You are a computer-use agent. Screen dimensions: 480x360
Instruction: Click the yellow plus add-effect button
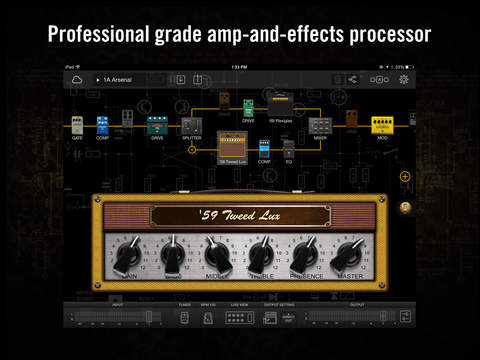pos(405,177)
